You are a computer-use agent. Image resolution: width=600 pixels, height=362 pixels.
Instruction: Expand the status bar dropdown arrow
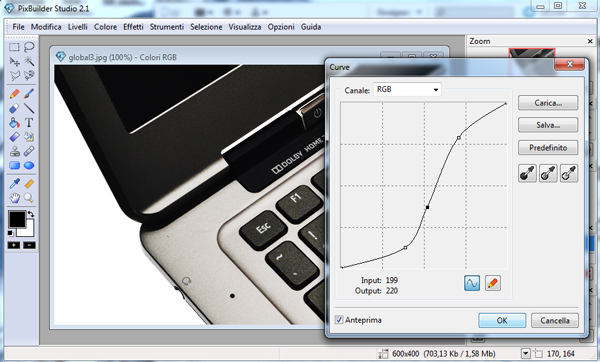tap(526, 354)
